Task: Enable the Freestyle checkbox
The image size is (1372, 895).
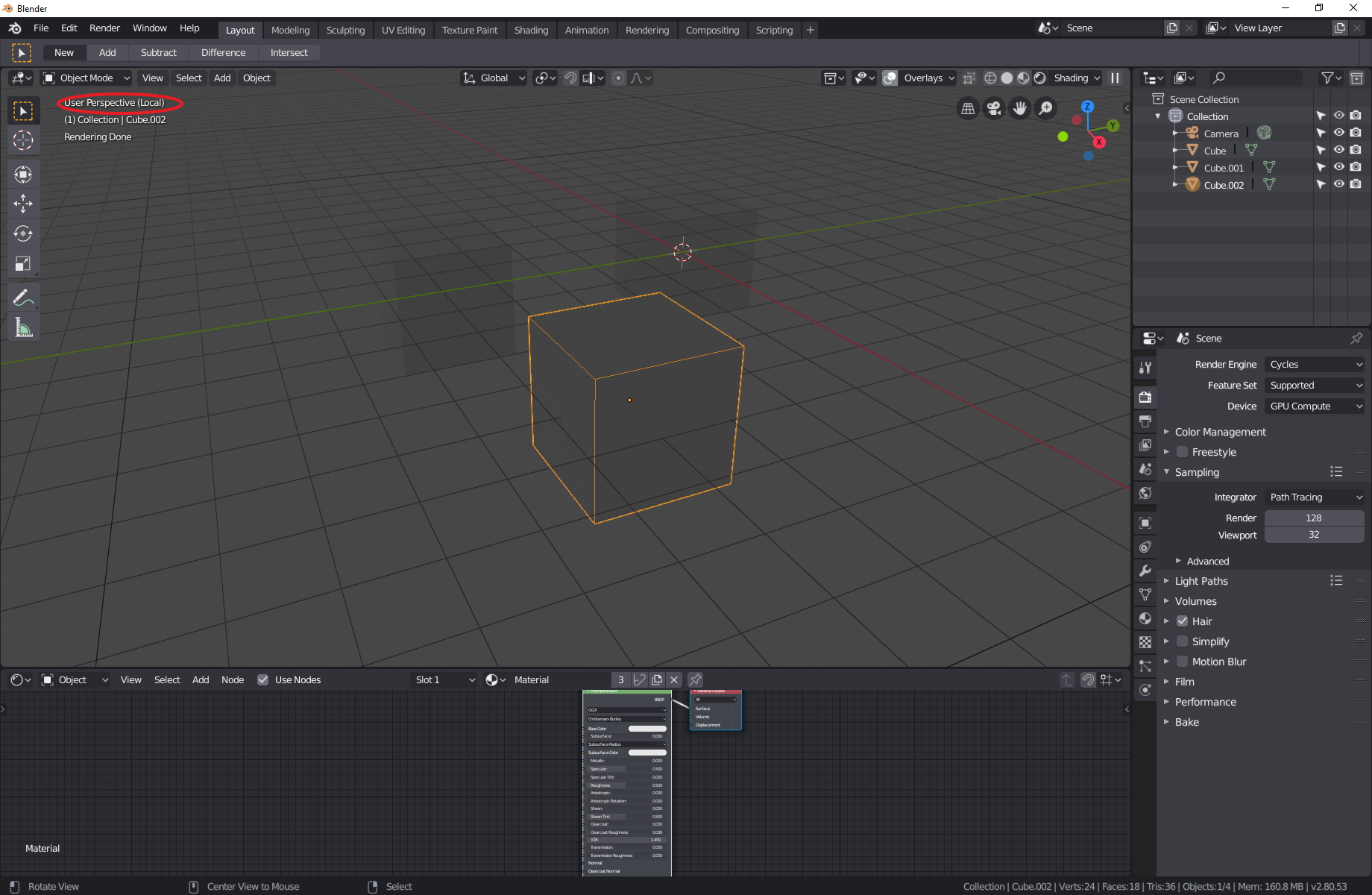Action: pyautogui.click(x=1182, y=452)
